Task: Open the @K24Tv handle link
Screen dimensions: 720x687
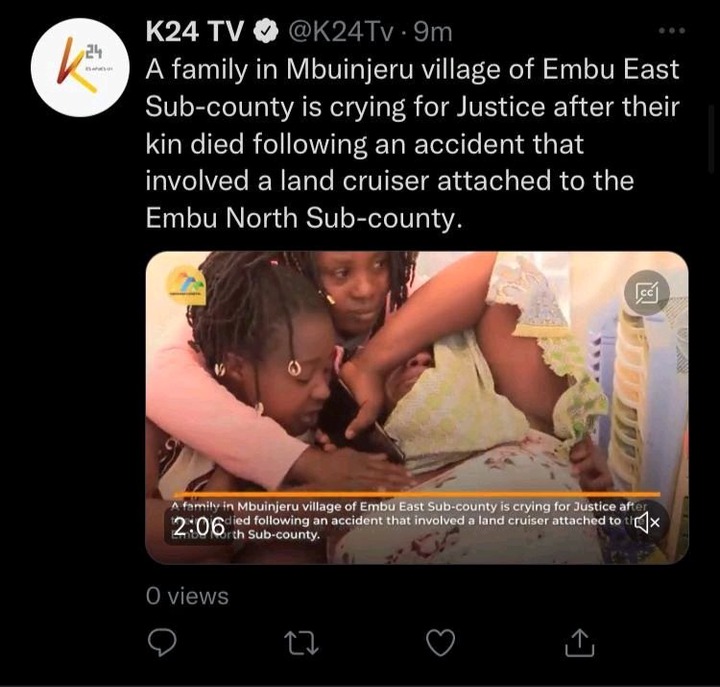Action: coord(341,32)
